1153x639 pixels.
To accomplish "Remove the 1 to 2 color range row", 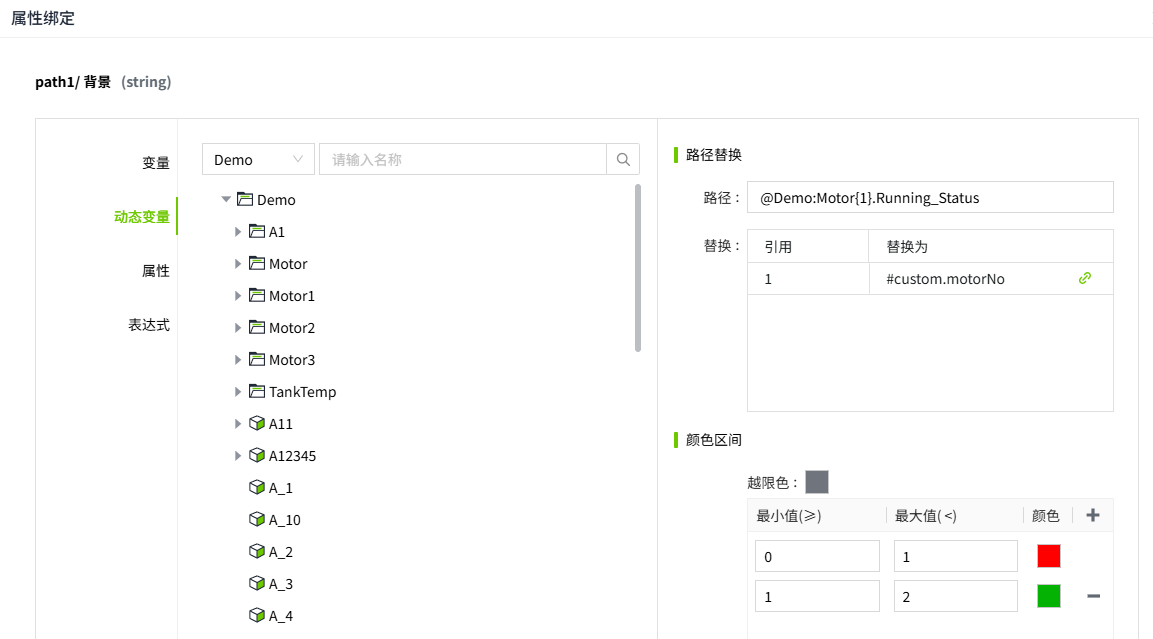I will (x=1093, y=597).
